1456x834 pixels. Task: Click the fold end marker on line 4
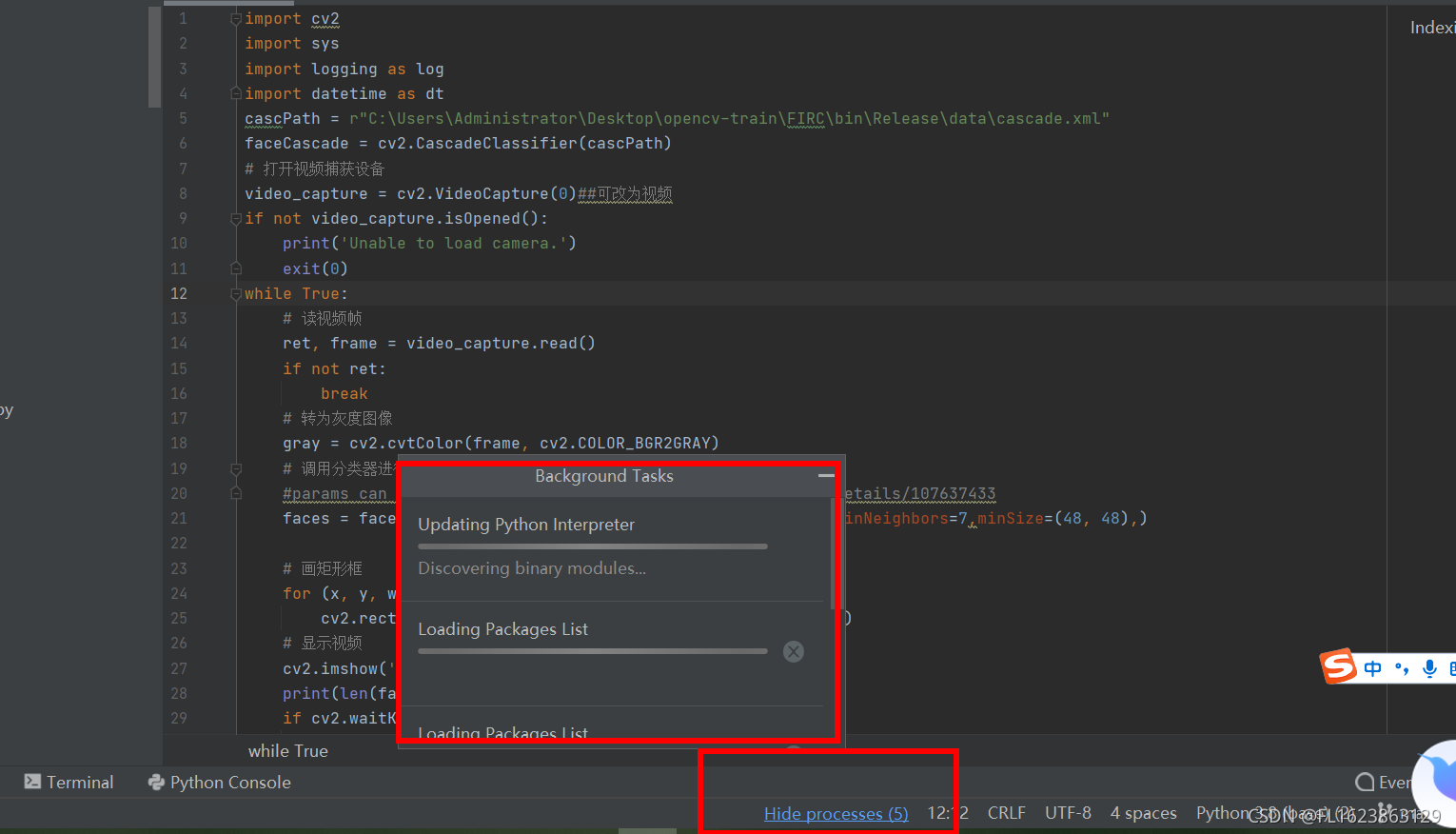tap(236, 93)
